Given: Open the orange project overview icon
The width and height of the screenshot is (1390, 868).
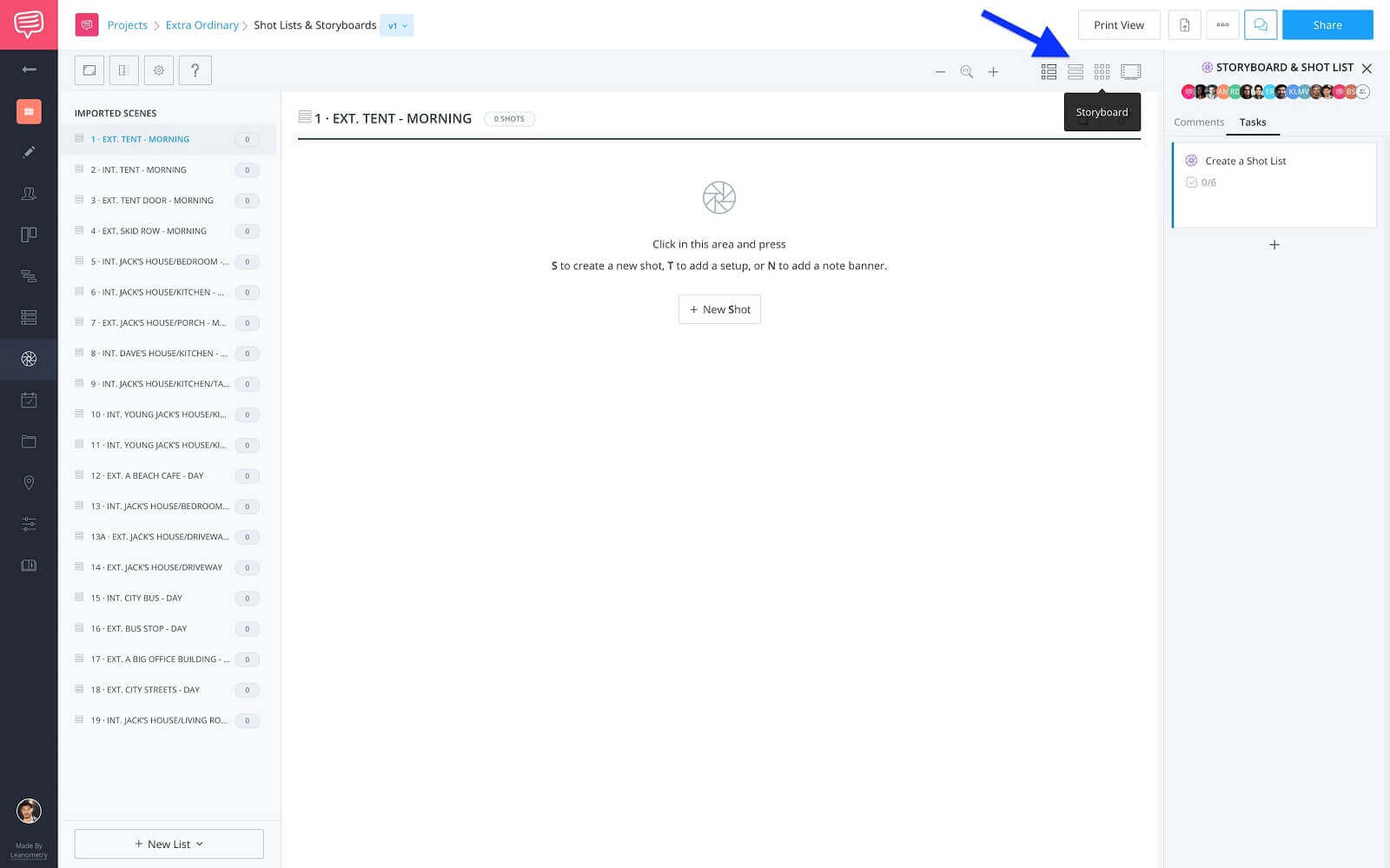Looking at the screenshot, I should tap(29, 111).
